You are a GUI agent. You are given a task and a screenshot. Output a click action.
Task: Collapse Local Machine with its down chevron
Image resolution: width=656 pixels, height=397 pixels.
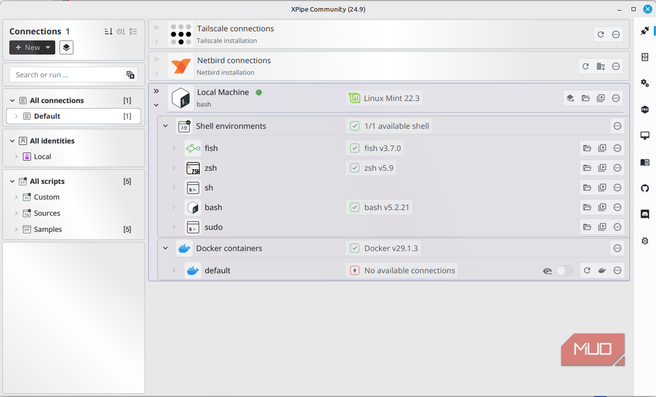click(156, 105)
